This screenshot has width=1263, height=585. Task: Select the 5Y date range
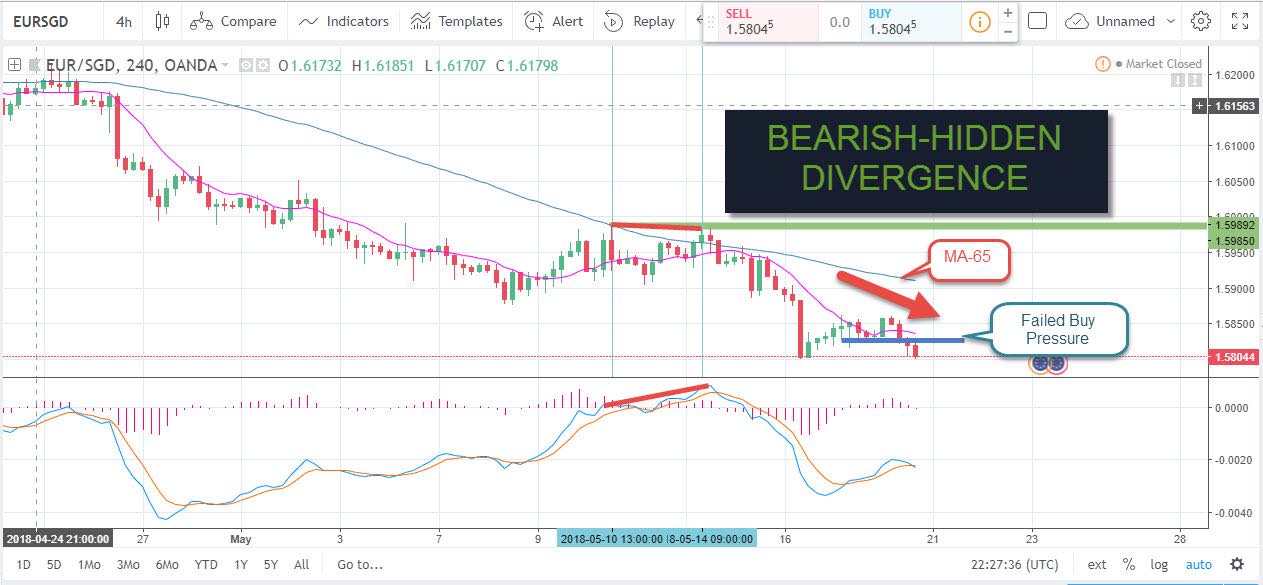tap(270, 564)
